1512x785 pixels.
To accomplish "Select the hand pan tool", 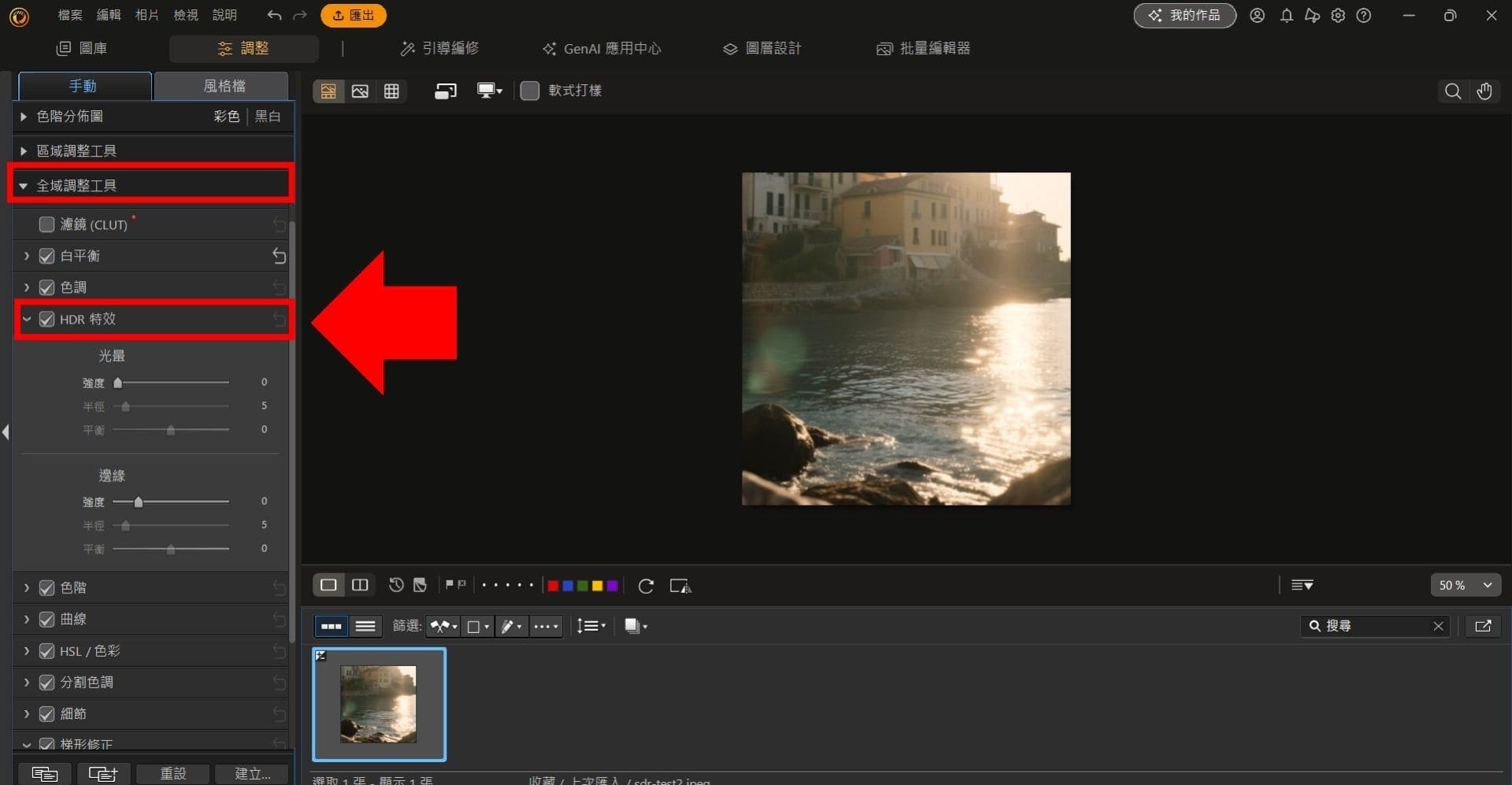I will [1484, 91].
